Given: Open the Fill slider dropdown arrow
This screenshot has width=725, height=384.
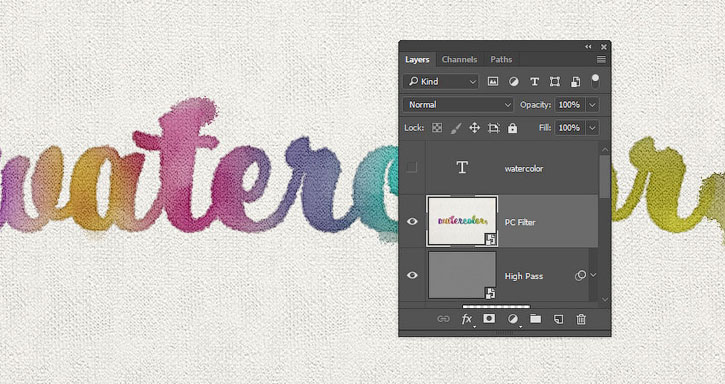Looking at the screenshot, I should tap(592, 128).
